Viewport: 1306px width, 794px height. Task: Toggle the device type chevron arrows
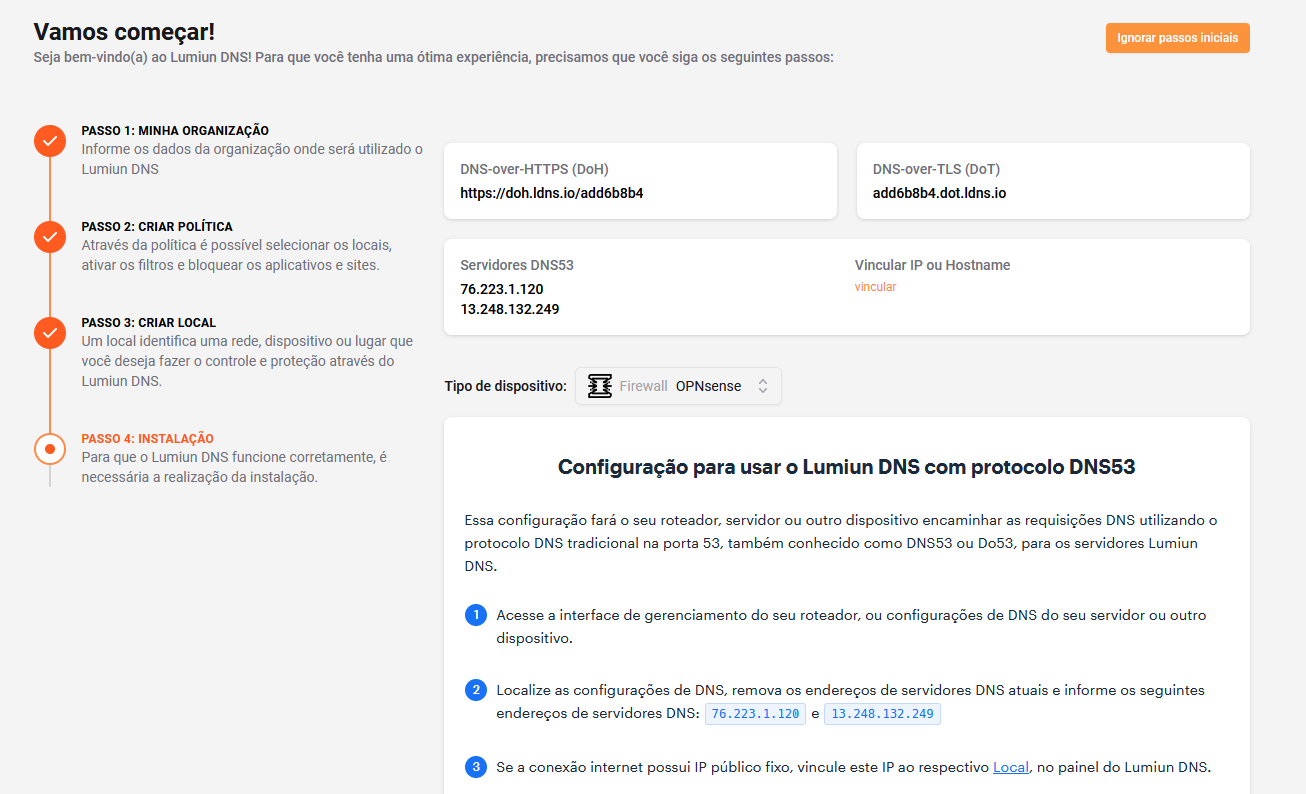point(763,386)
